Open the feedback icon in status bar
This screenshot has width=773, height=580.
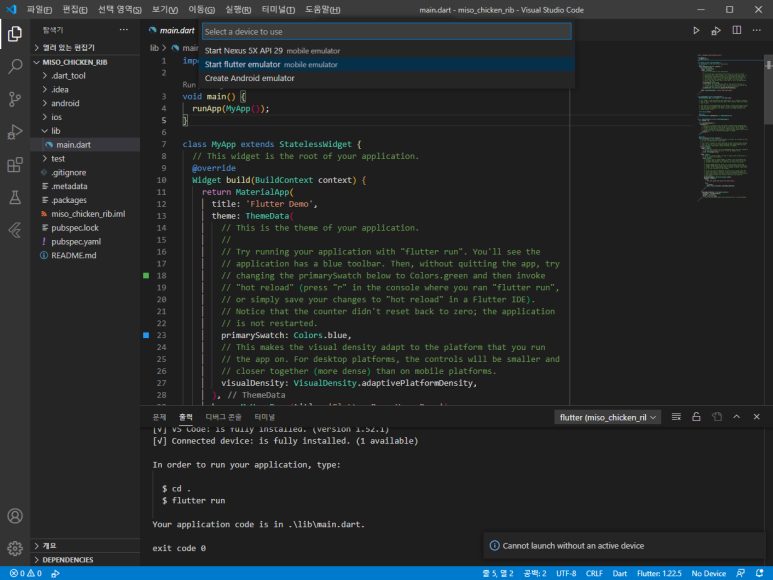point(740,573)
